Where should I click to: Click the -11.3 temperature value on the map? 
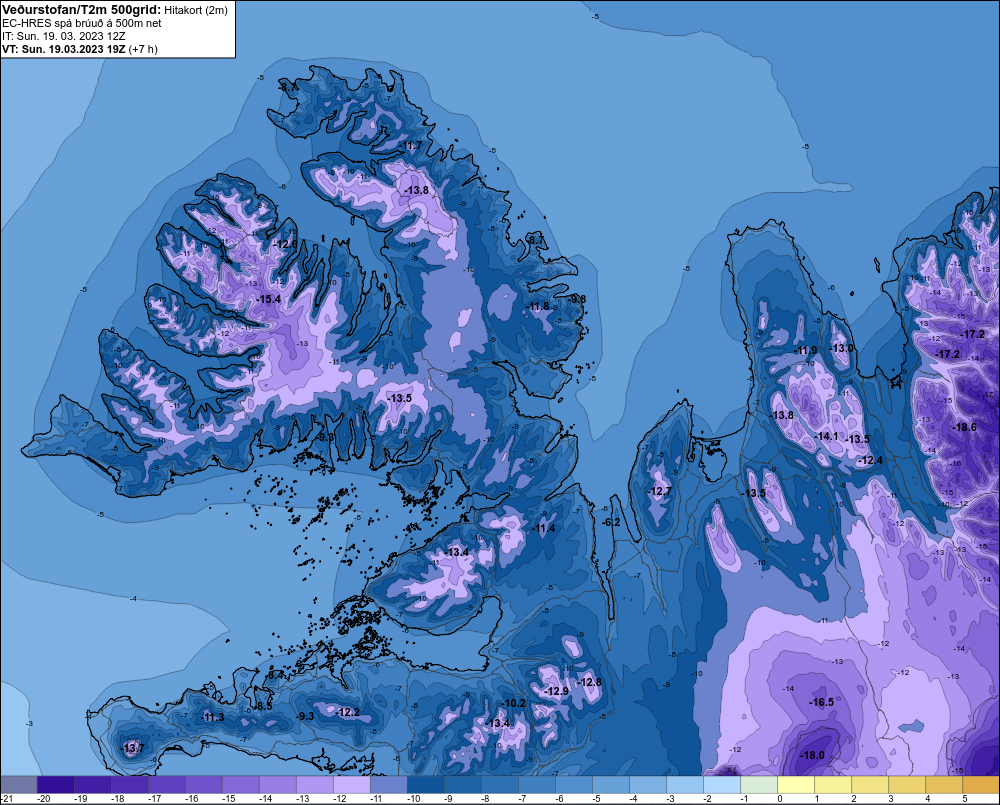(212, 718)
